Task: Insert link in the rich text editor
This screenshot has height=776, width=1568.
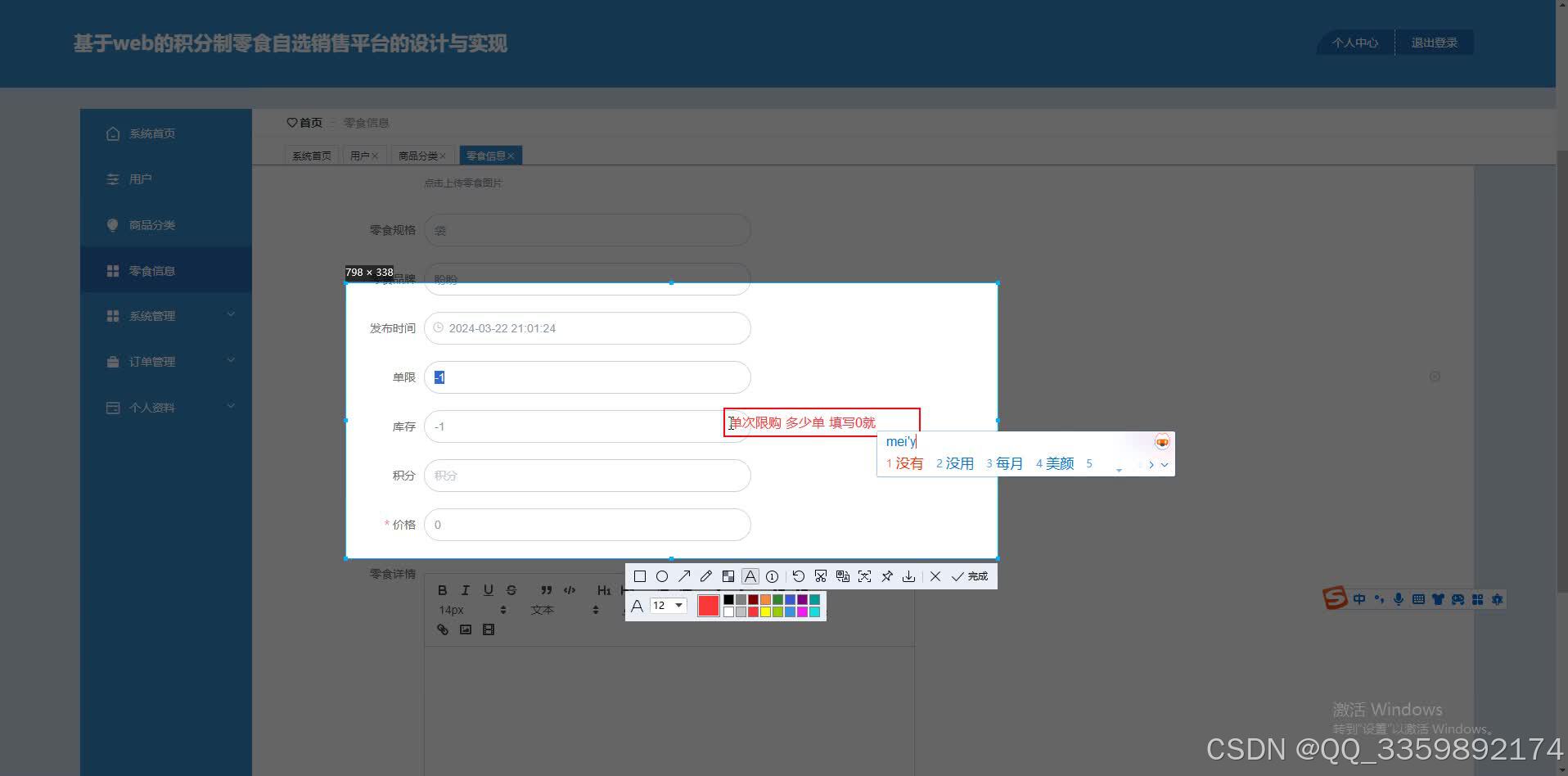Action: 443,629
